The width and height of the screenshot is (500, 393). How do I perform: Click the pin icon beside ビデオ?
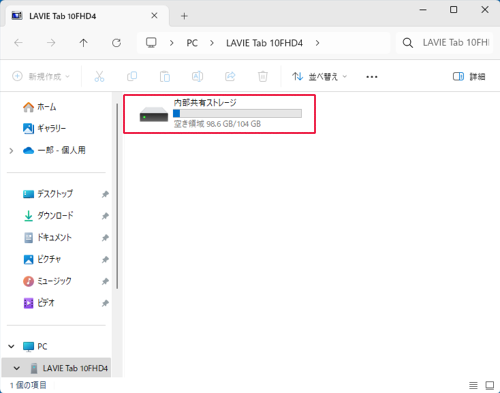tap(105, 303)
